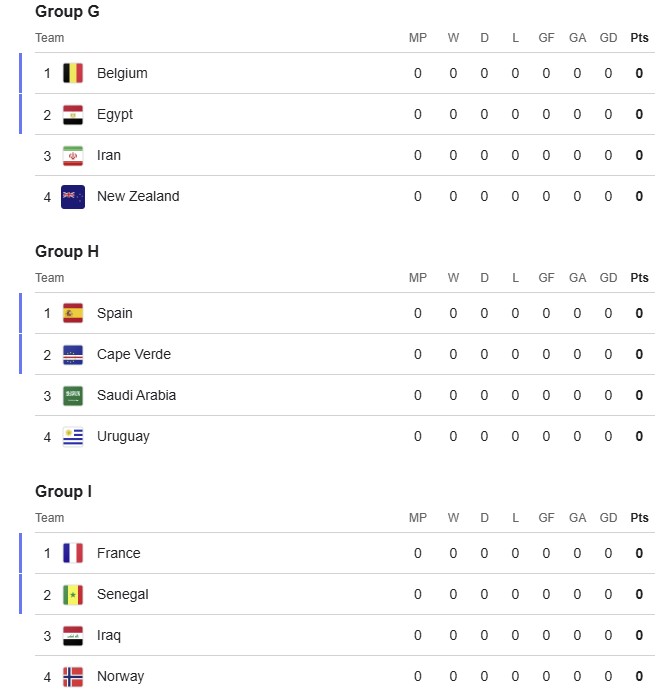Click the Pts column header in Group G
This screenshot has height=692, width=672.
click(x=639, y=38)
